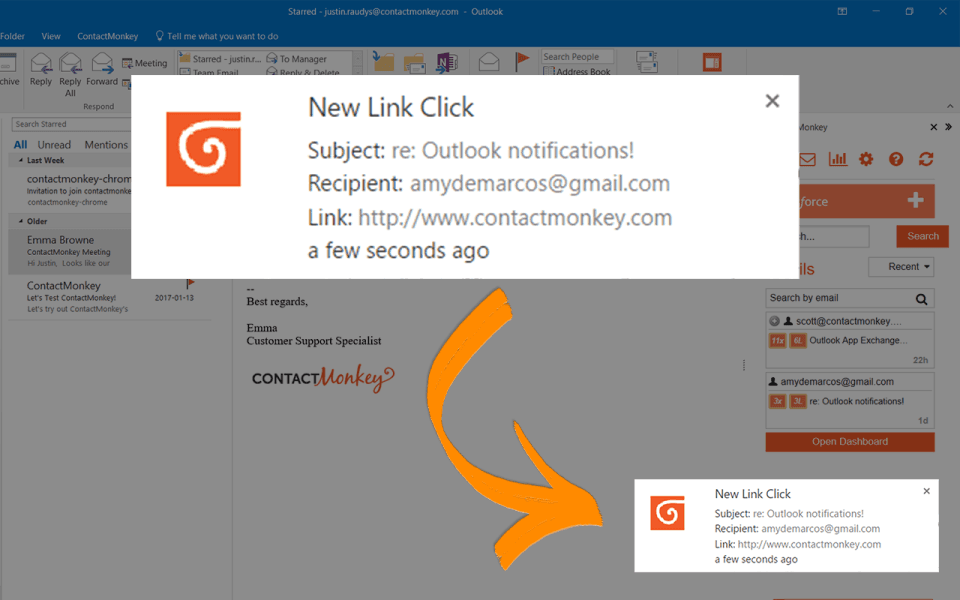Click the sidebar envelope icon
Viewport: 960px width, 600px height.
(x=808, y=160)
